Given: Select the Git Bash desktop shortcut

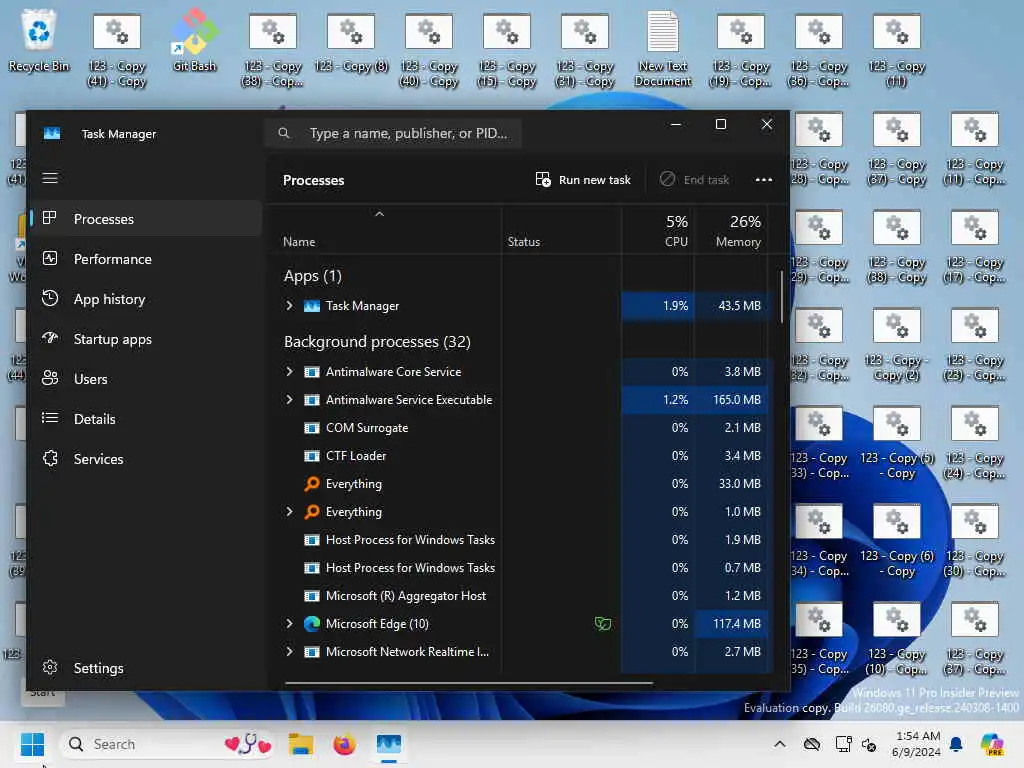Looking at the screenshot, I should coord(194,40).
